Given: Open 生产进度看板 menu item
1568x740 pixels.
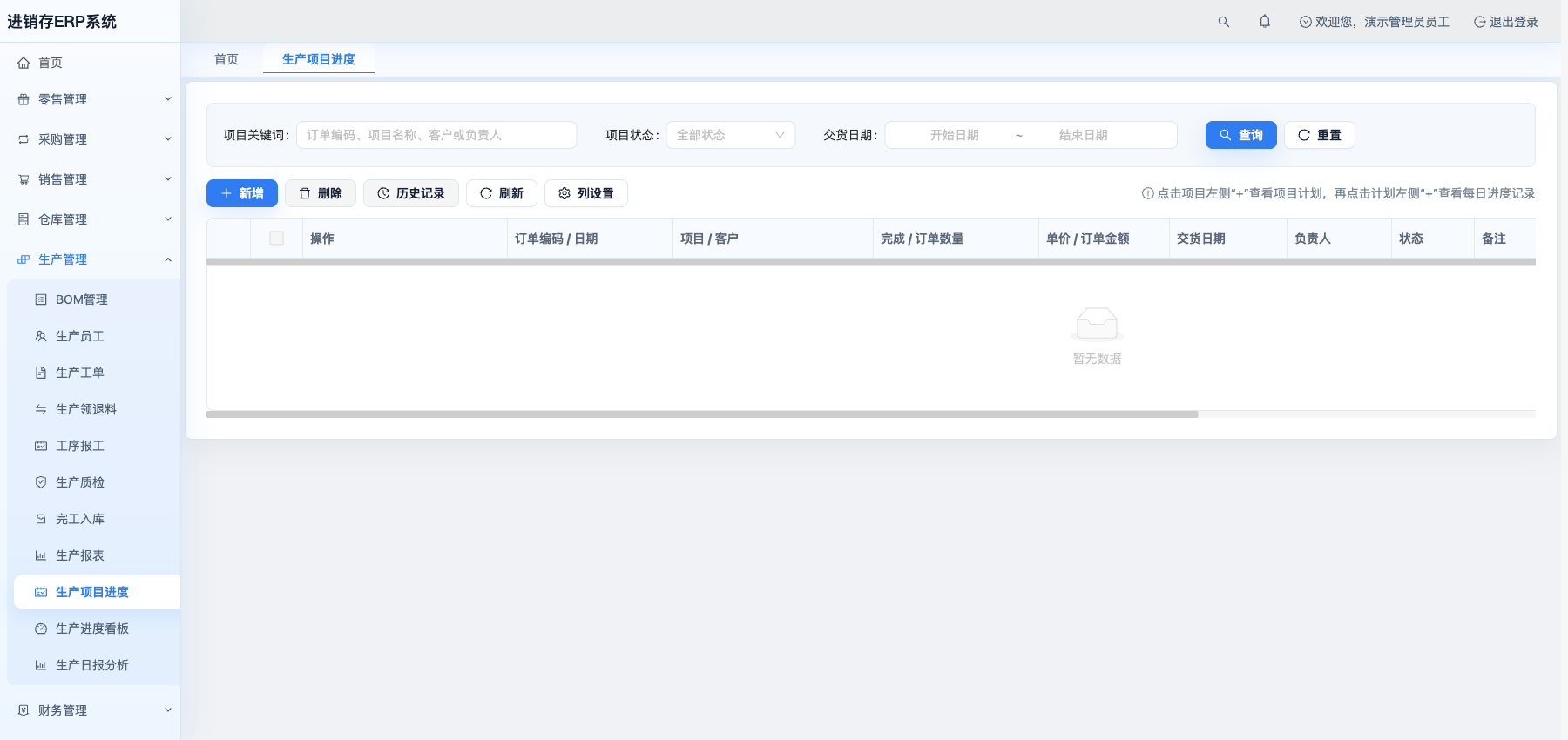Looking at the screenshot, I should pos(98,629).
